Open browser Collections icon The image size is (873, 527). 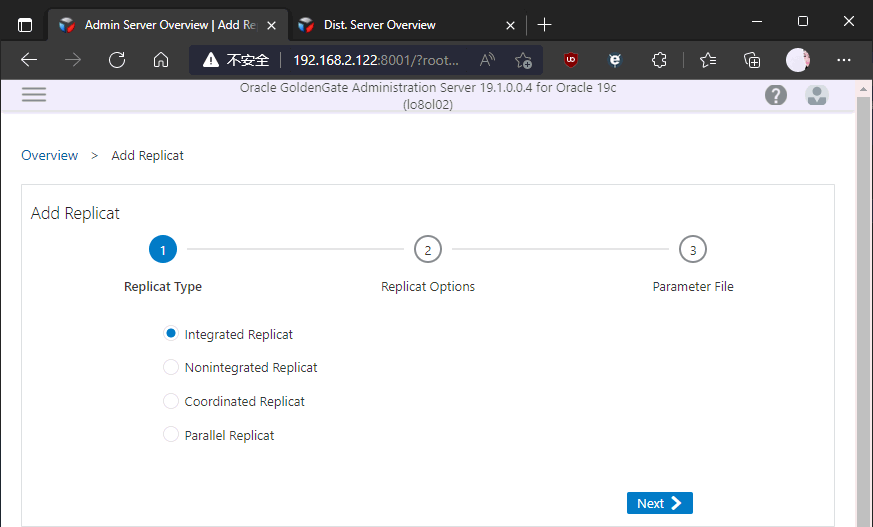coord(753,60)
